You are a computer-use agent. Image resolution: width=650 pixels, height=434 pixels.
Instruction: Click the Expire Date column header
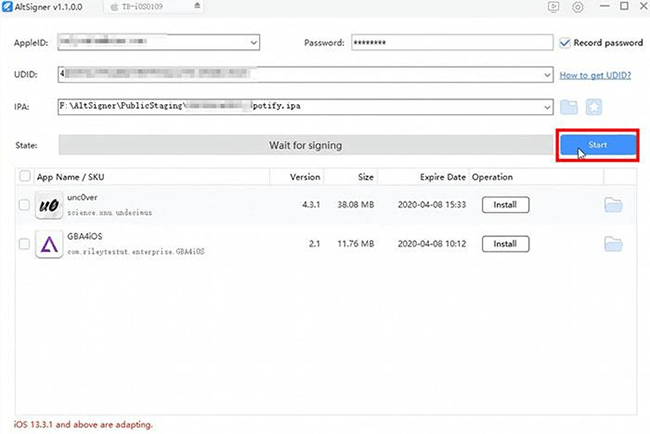coord(442,176)
